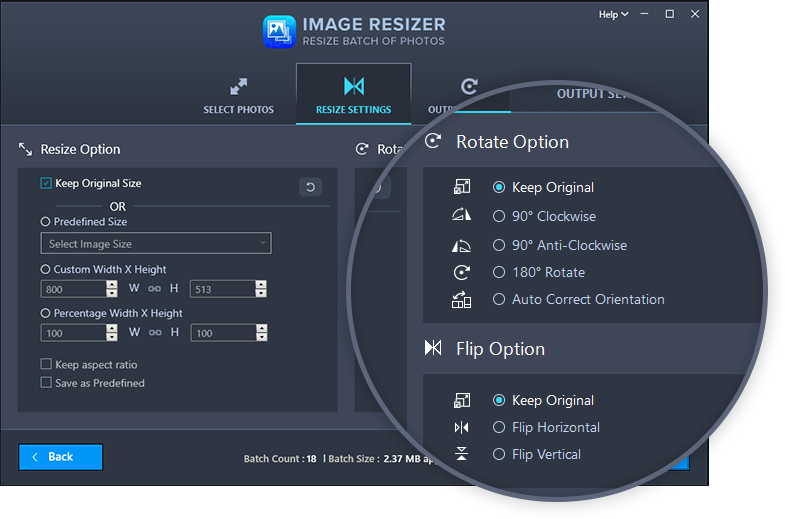785x519 pixels.
Task: Click the custom height field showing 513
Action: click(x=223, y=289)
